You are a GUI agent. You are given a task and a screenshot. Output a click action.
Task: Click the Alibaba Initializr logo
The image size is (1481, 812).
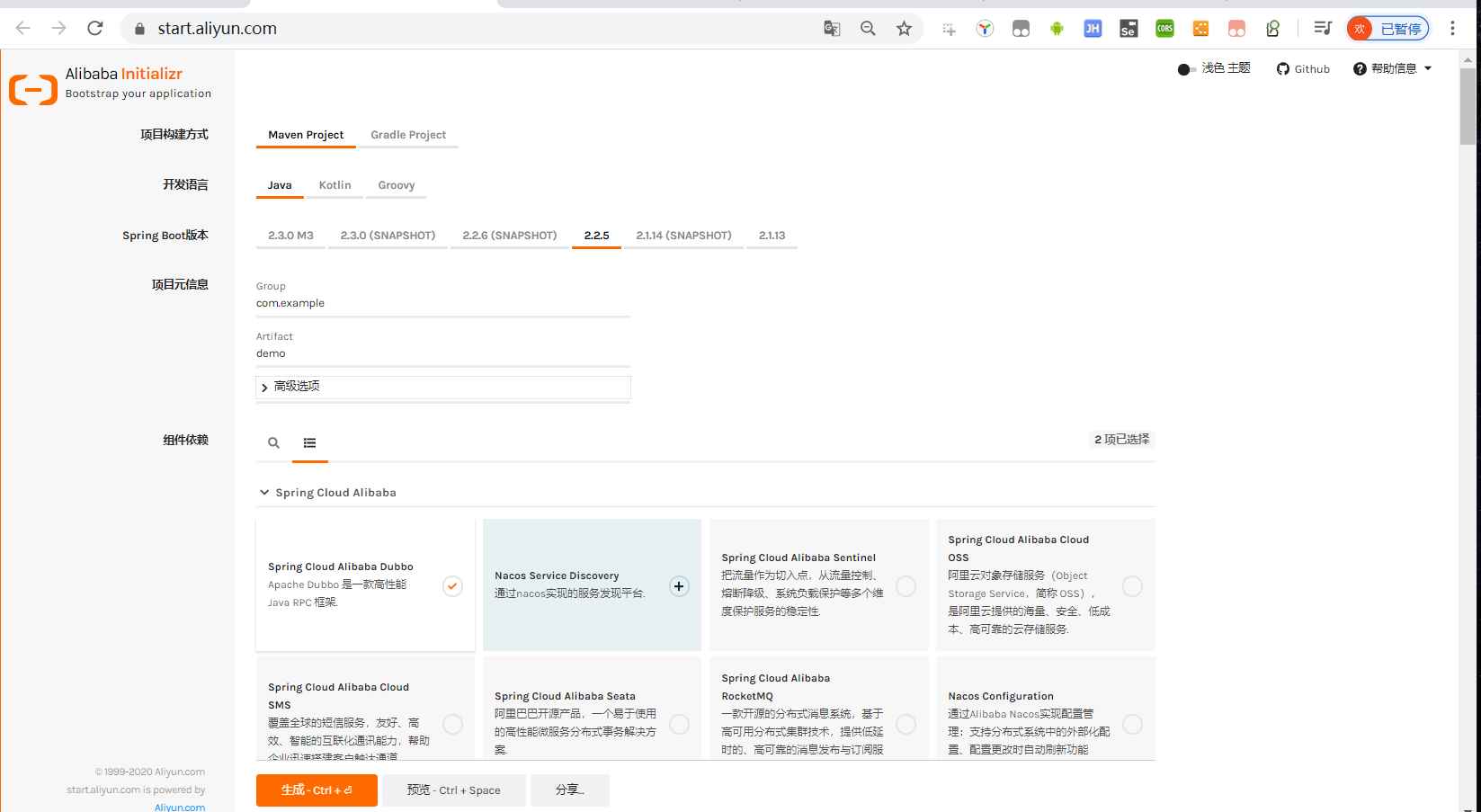[x=33, y=90]
